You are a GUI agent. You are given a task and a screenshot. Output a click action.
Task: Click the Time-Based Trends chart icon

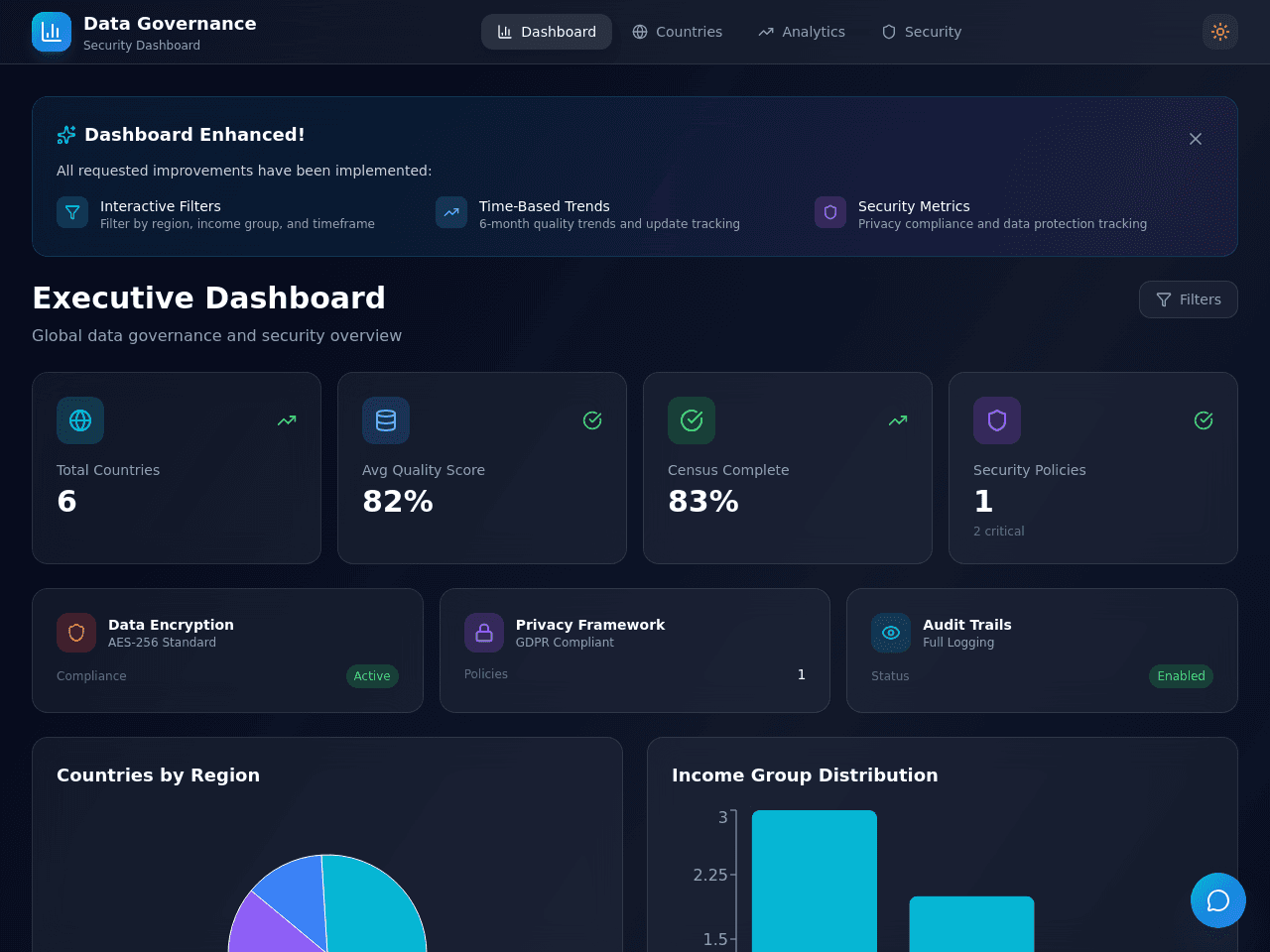(451, 212)
